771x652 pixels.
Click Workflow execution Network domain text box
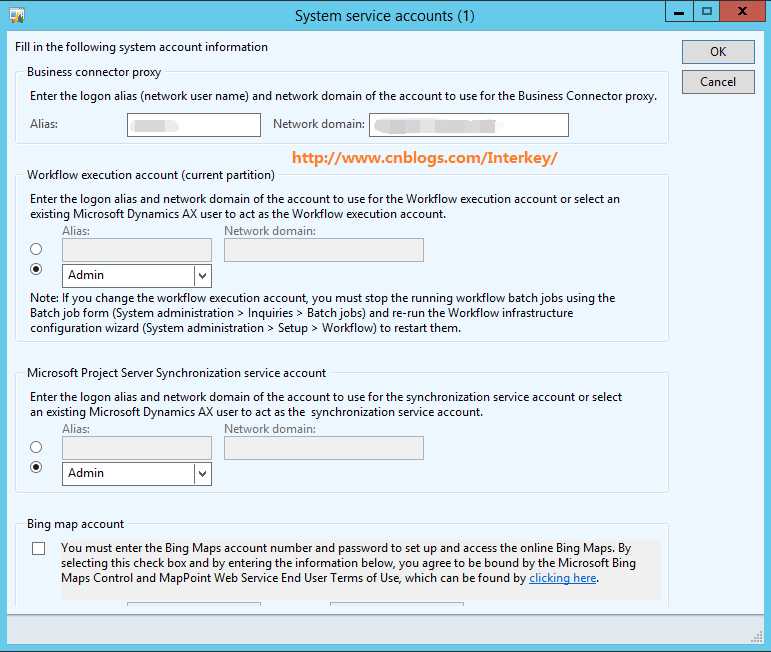tap(324, 250)
